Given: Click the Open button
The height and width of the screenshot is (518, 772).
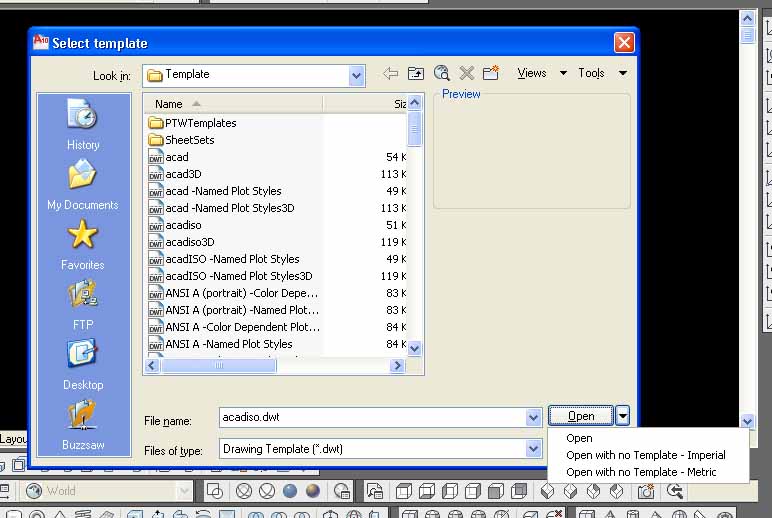Looking at the screenshot, I should click(581, 416).
